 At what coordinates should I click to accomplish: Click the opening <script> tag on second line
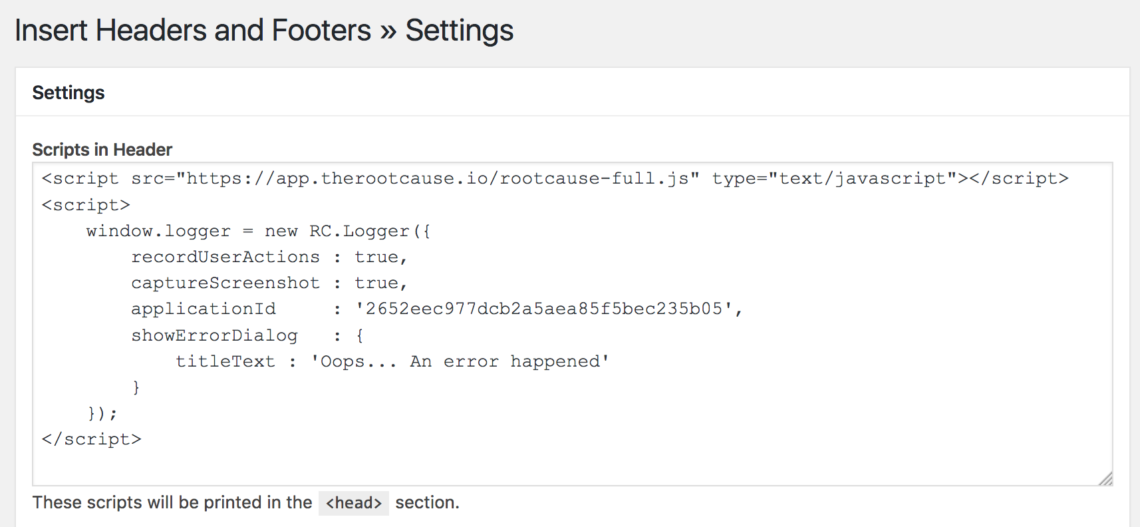pos(86,205)
